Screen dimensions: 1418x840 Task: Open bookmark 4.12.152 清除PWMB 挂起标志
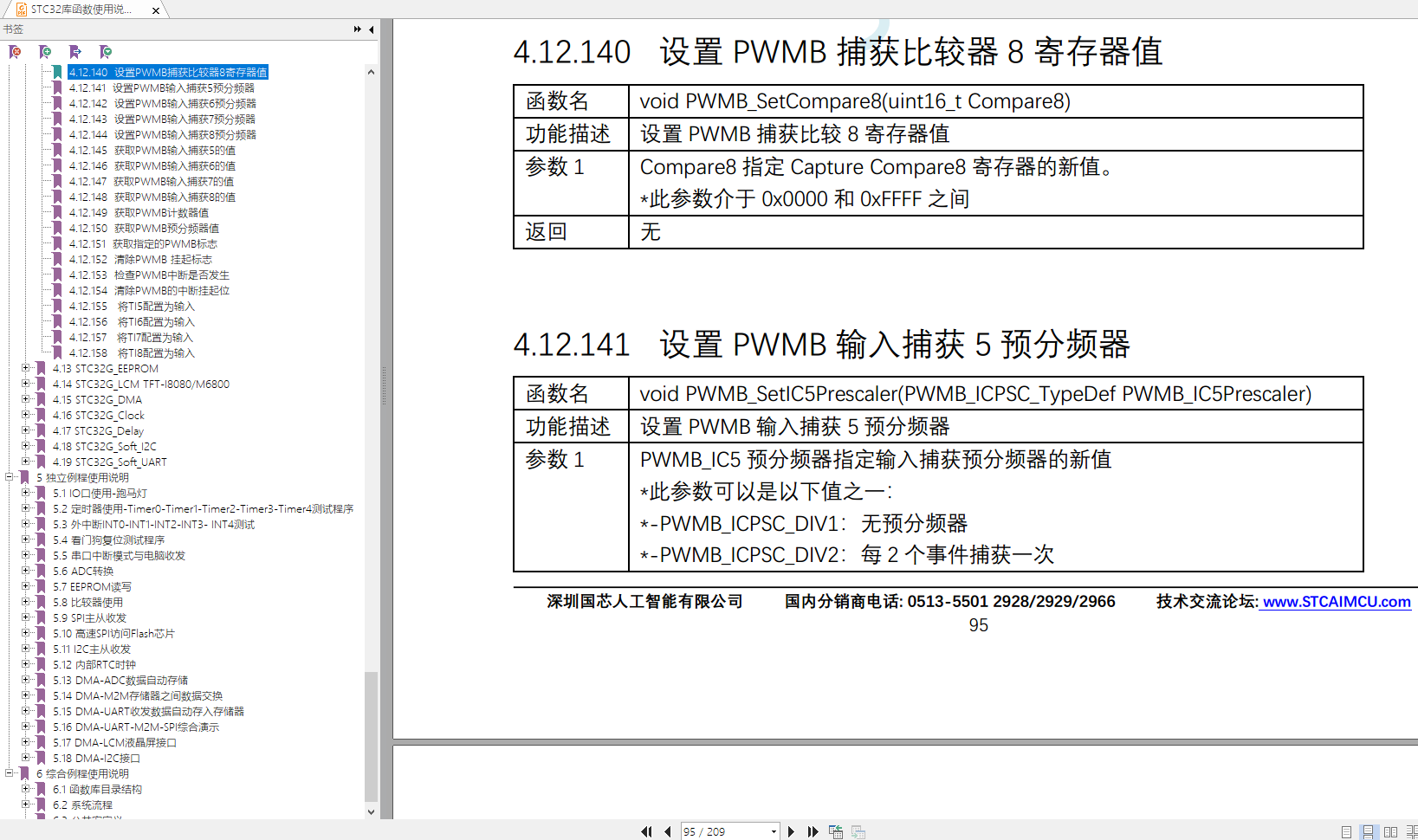point(140,259)
